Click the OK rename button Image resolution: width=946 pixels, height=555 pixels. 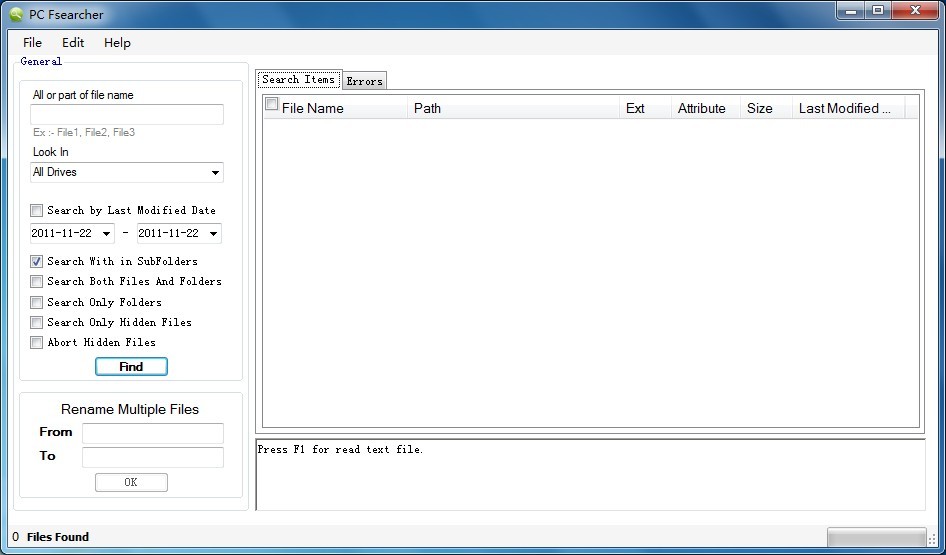pos(131,482)
